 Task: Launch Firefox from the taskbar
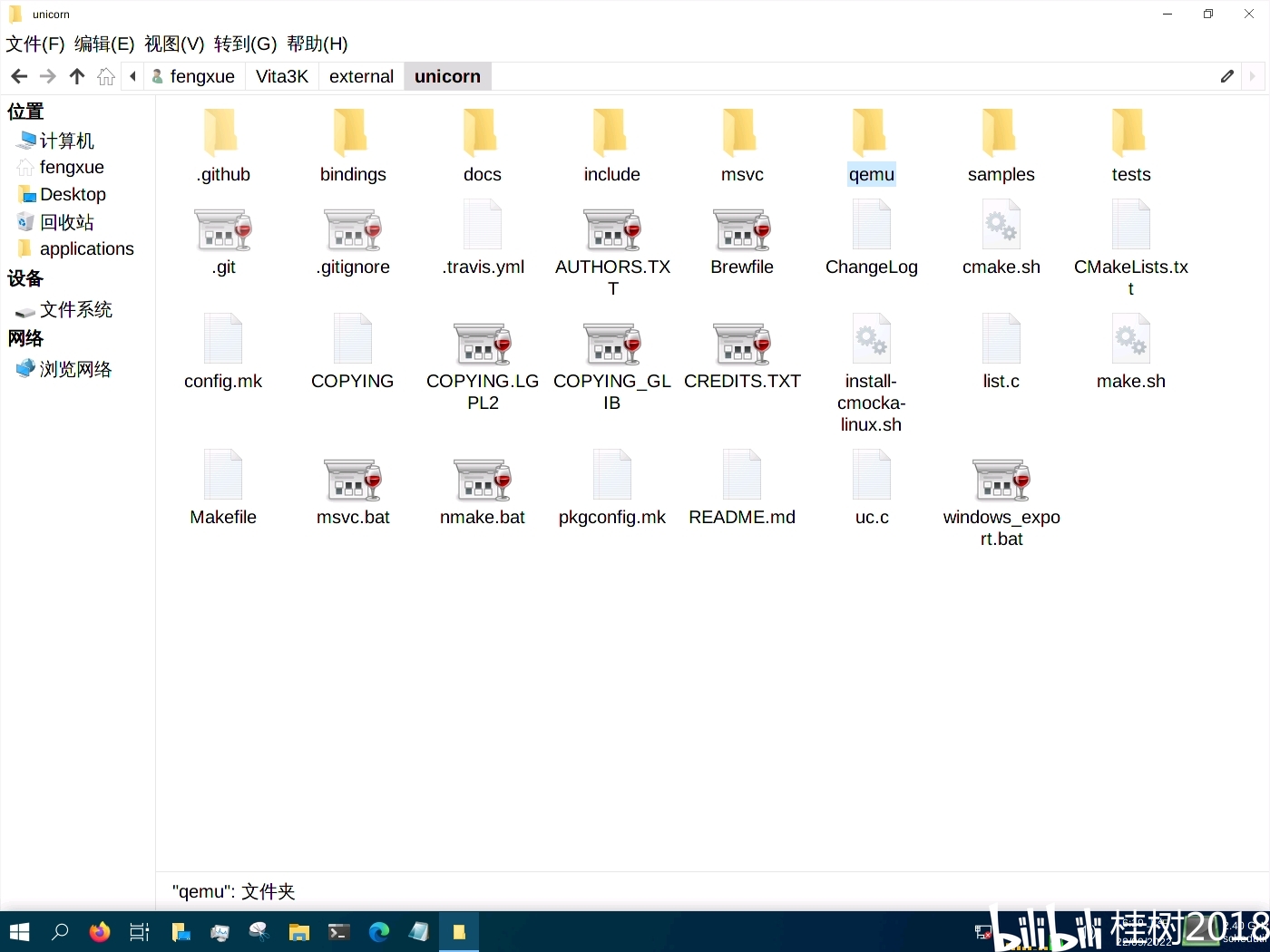point(100,932)
